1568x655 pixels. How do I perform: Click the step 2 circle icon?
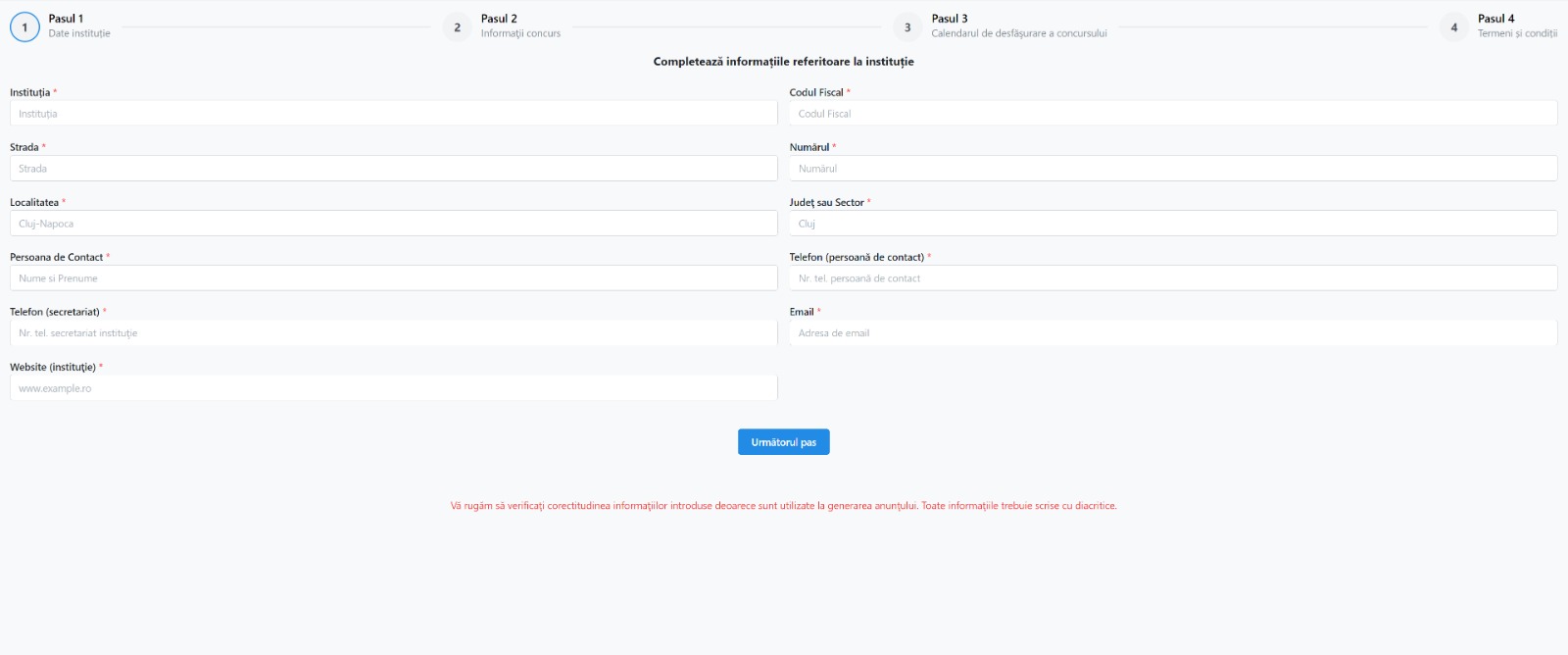(457, 26)
